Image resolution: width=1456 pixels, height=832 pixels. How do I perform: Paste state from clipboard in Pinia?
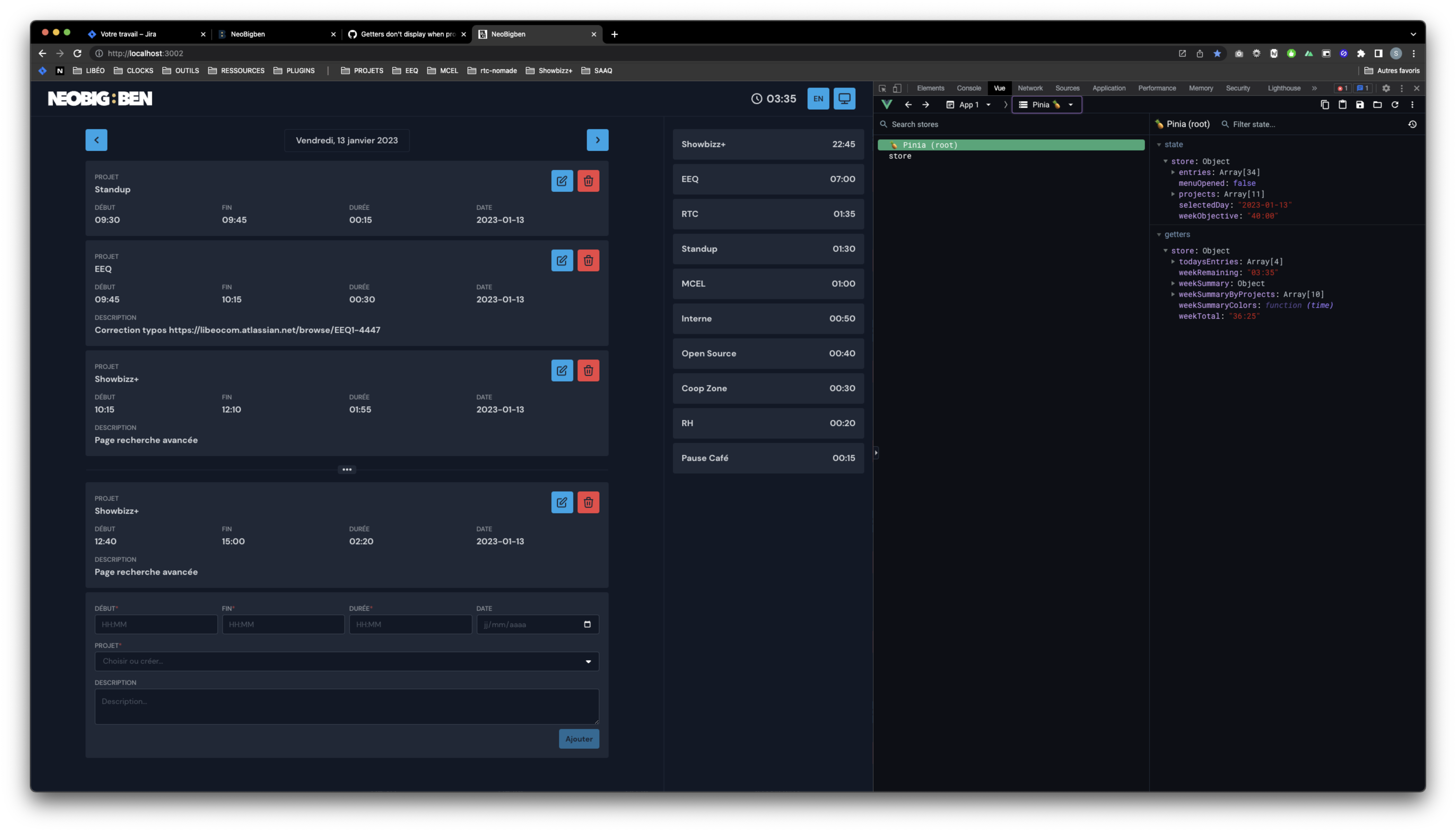(x=1342, y=105)
